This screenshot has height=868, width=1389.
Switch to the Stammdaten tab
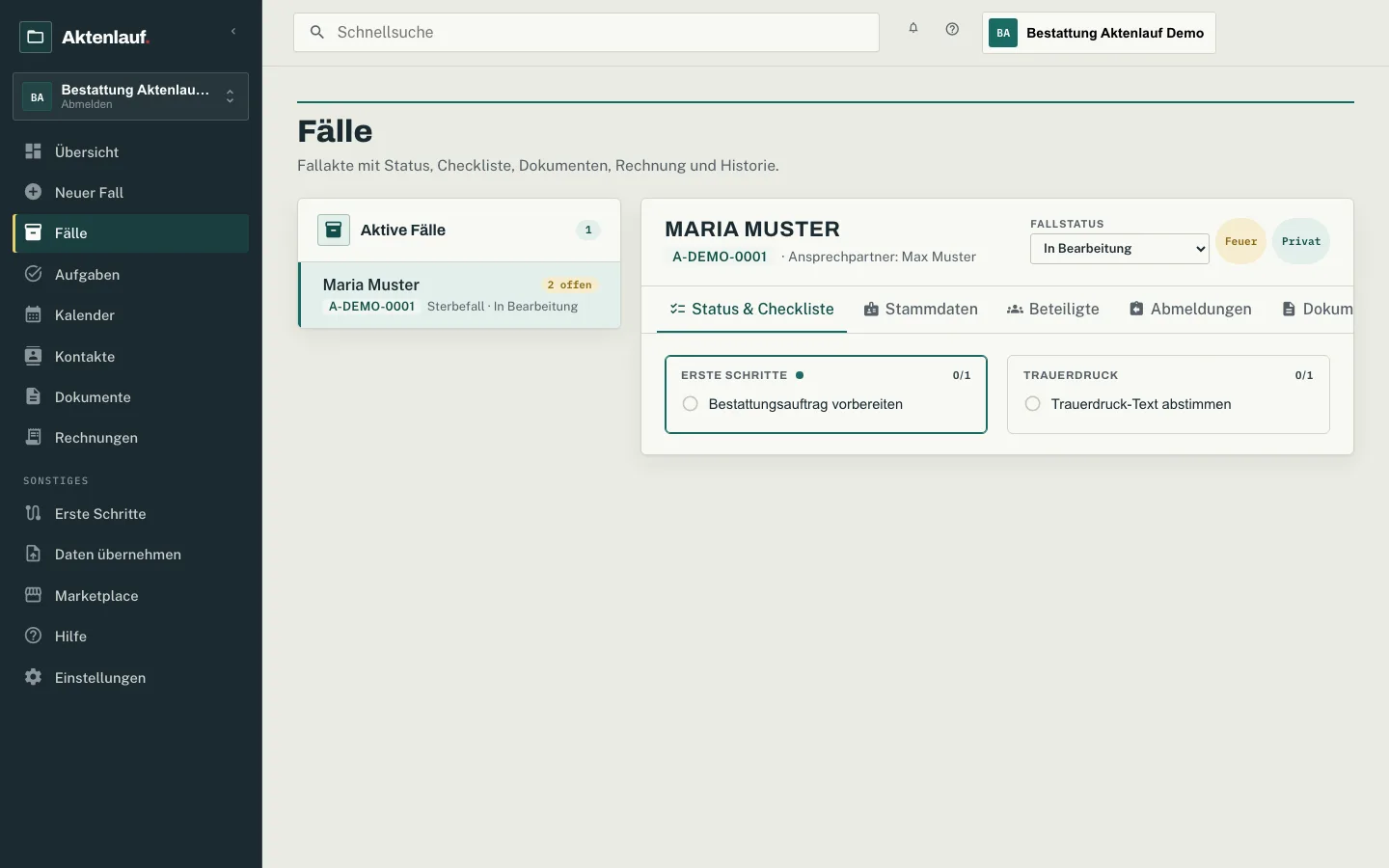(x=921, y=309)
